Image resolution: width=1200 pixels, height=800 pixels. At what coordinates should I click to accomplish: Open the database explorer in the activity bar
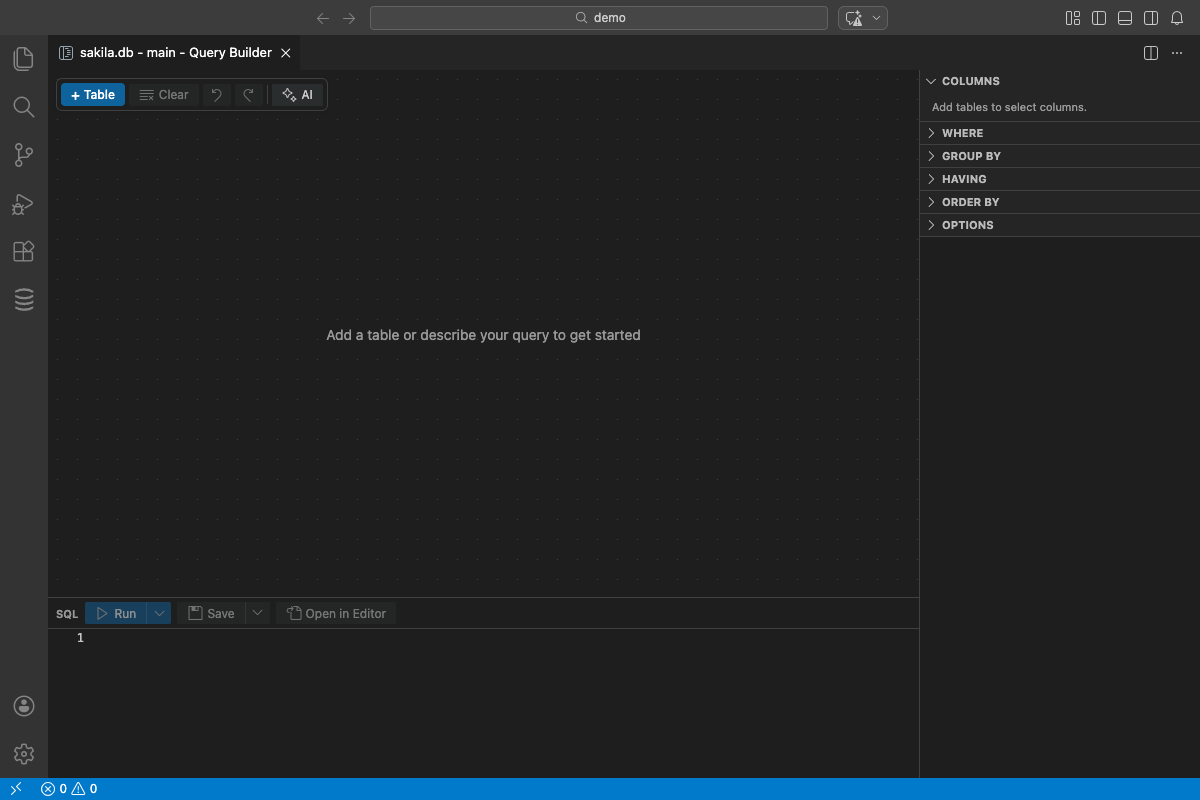pos(23,299)
